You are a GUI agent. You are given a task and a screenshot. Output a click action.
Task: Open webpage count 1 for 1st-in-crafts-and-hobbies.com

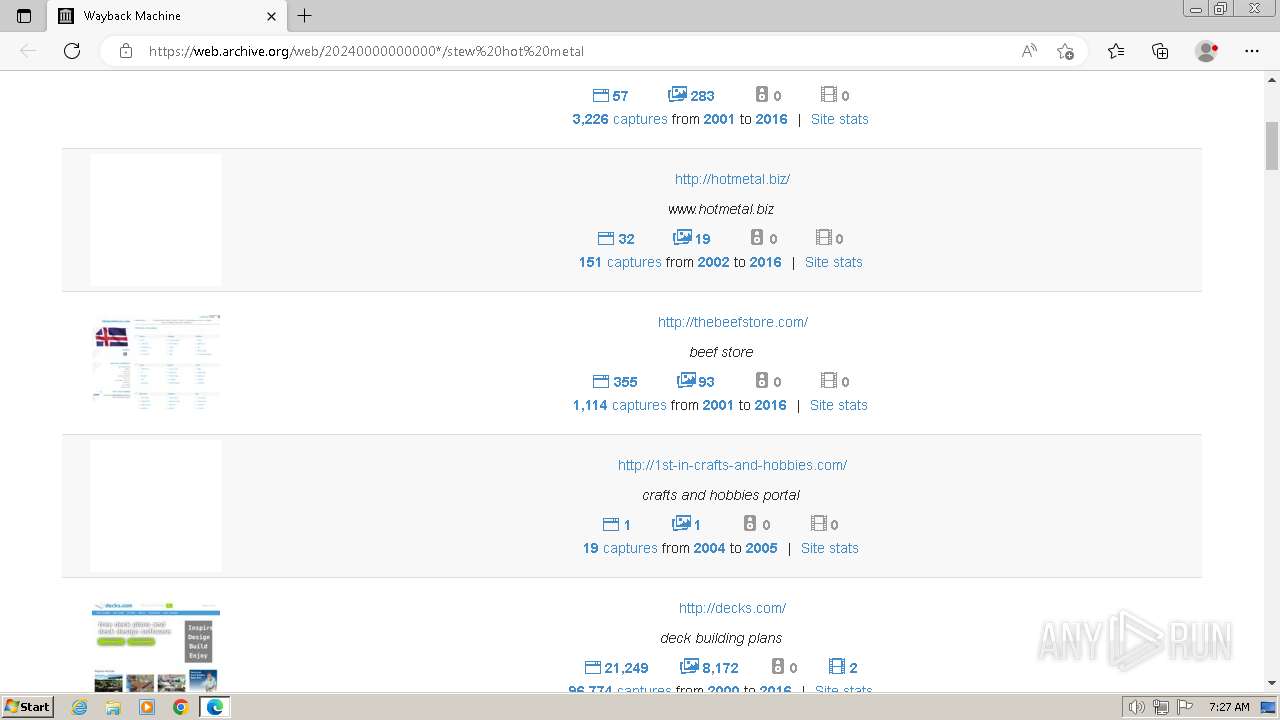click(x=617, y=524)
